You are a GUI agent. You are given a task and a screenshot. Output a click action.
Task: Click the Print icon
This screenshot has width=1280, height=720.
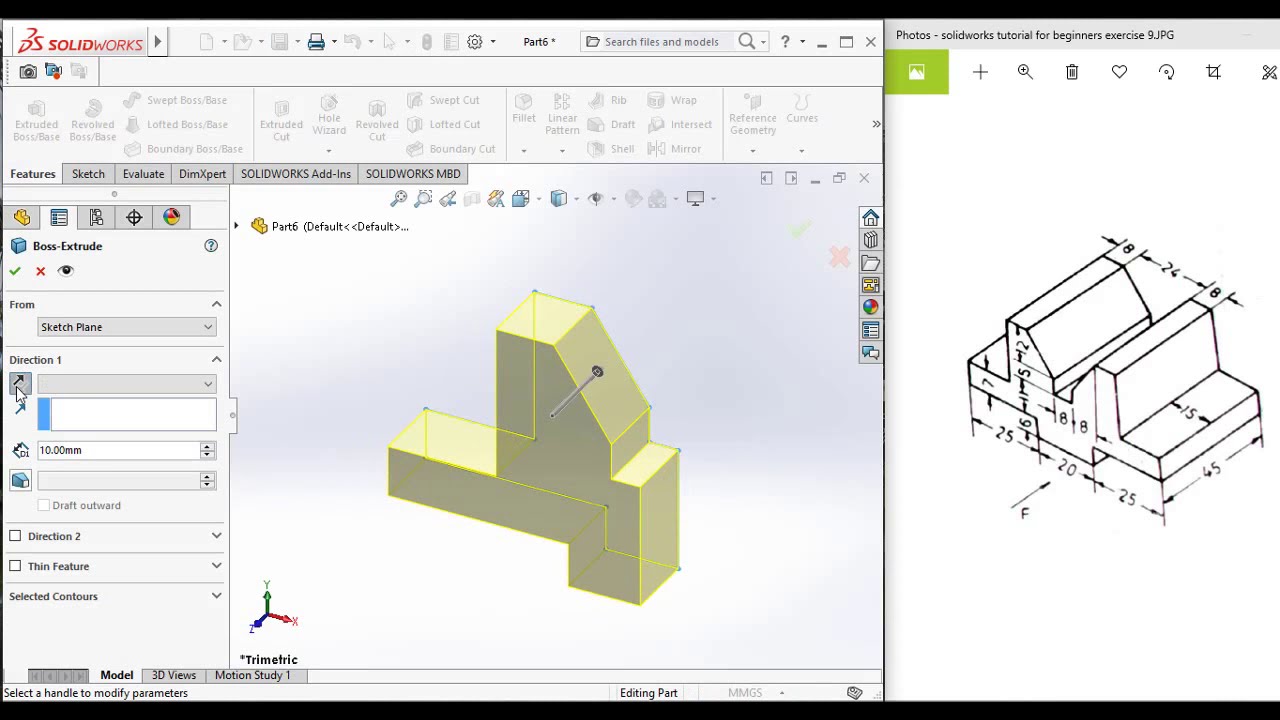coord(316,42)
